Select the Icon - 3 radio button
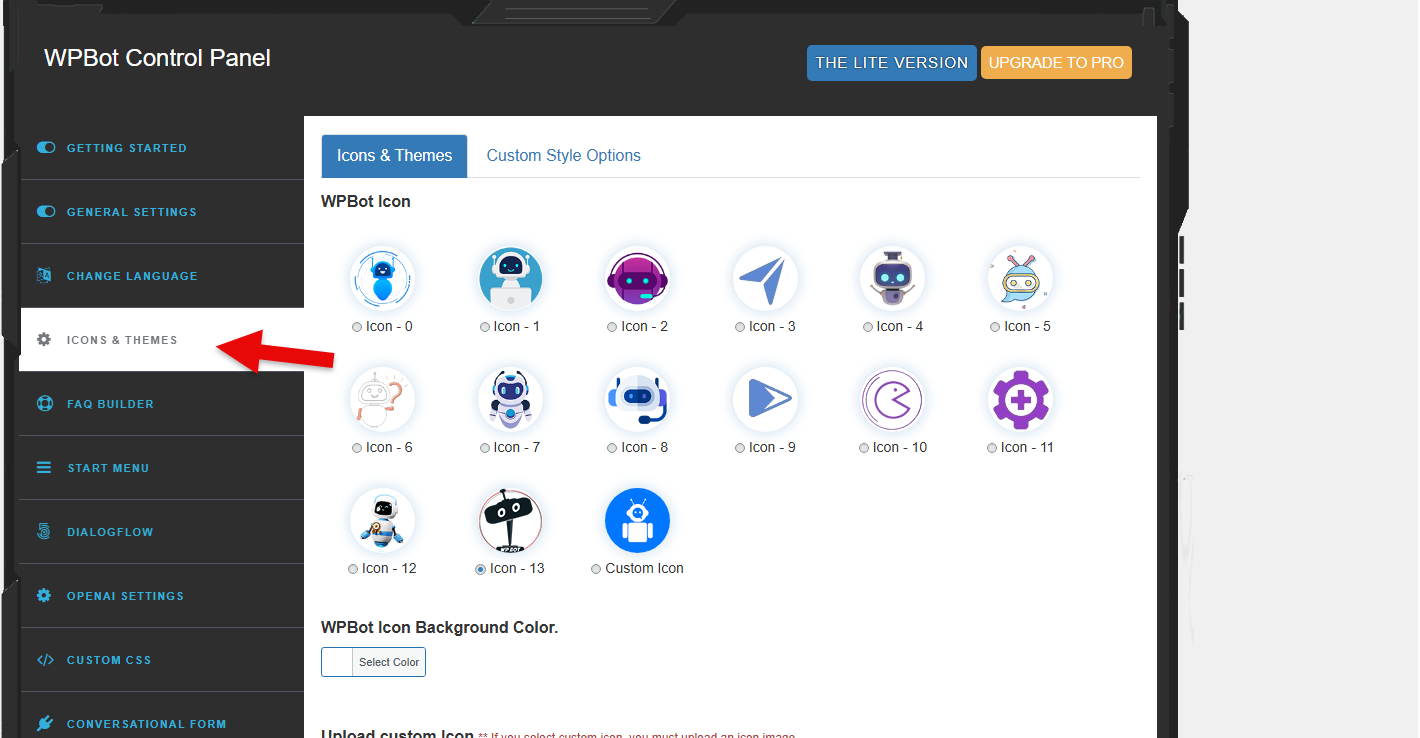Image resolution: width=1420 pixels, height=738 pixels. 740,327
